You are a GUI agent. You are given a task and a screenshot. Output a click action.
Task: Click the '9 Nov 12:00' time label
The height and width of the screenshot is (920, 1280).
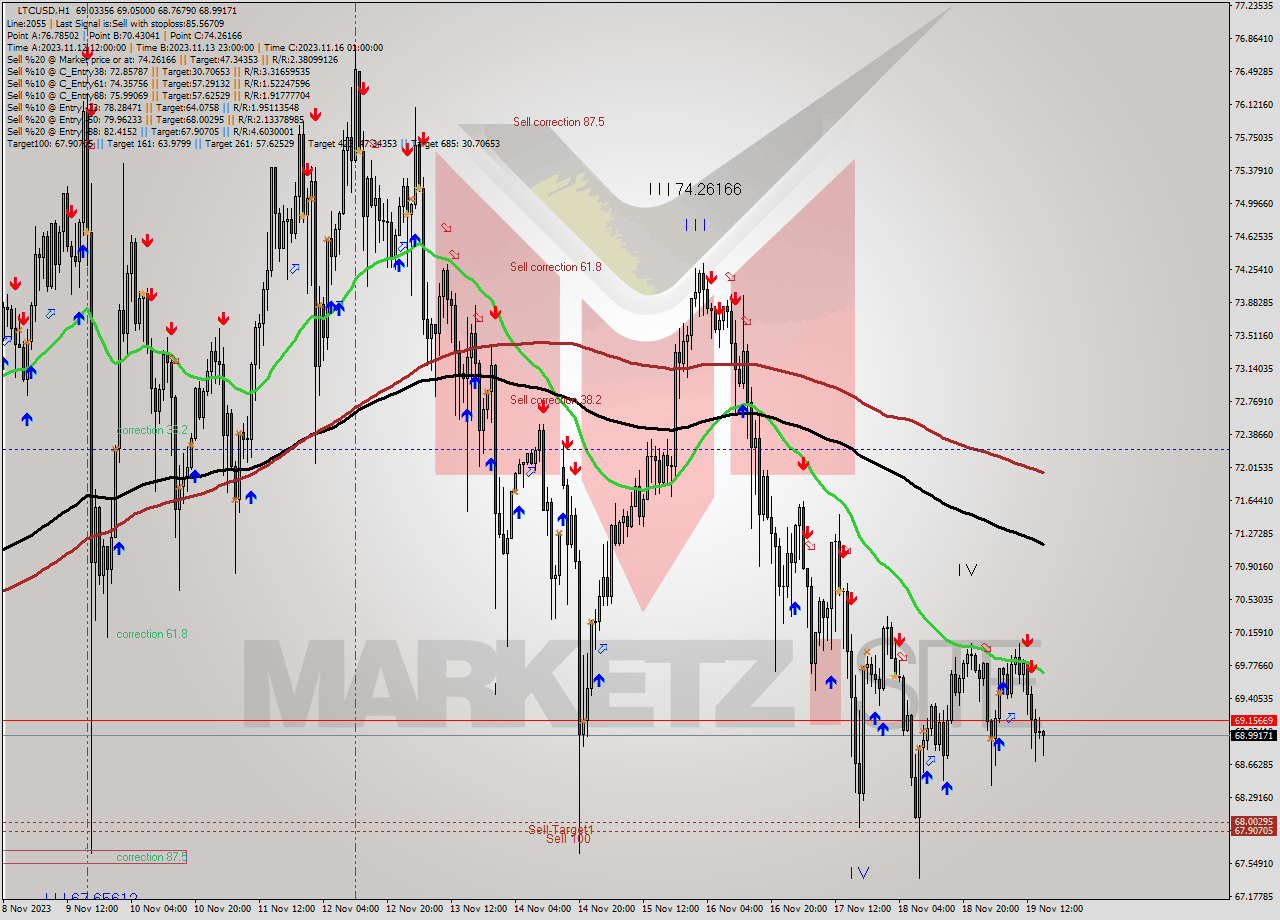coord(92,909)
